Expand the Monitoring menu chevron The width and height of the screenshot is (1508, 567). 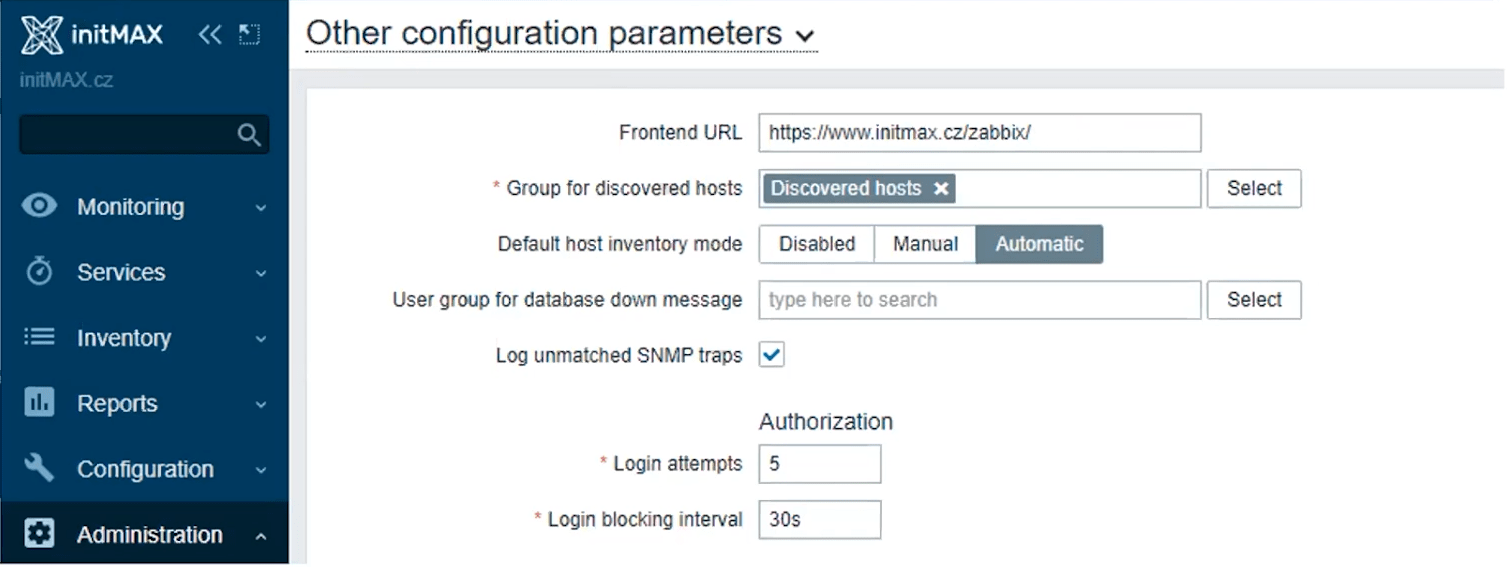(261, 208)
